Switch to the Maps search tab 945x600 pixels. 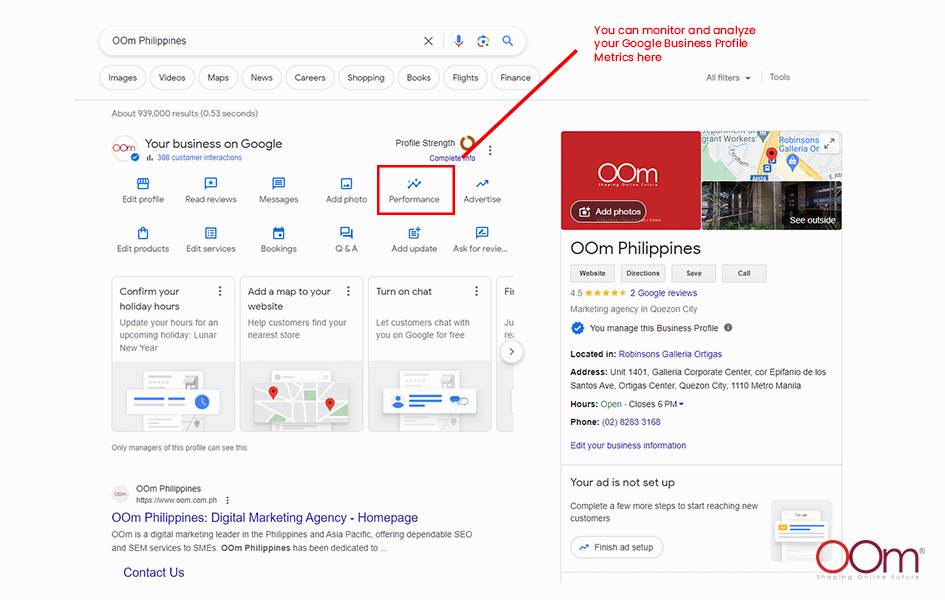click(x=218, y=77)
